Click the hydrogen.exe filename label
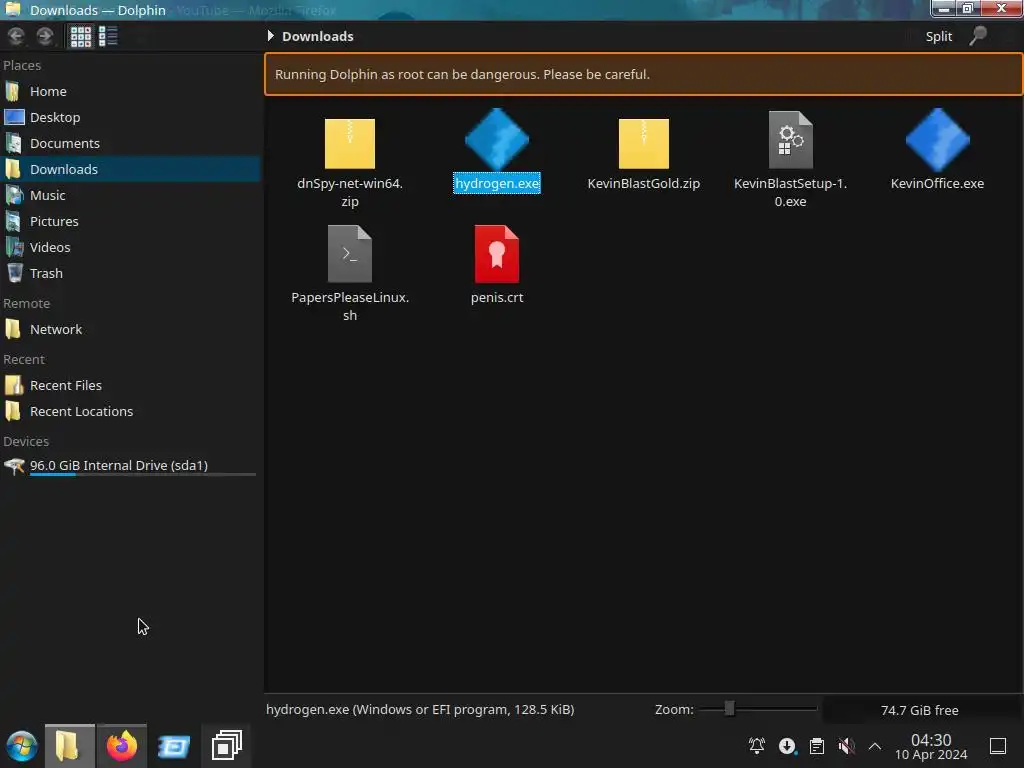 tap(497, 184)
